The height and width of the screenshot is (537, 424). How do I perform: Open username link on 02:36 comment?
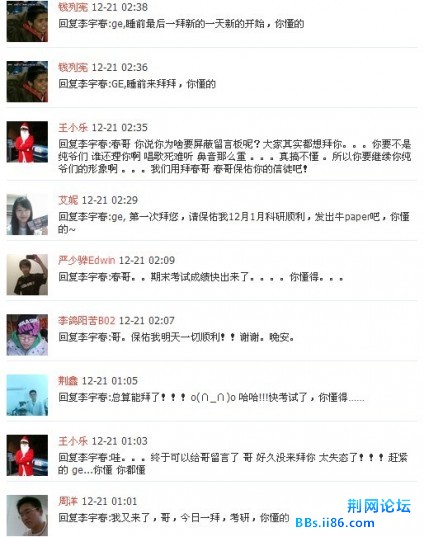pos(73,67)
